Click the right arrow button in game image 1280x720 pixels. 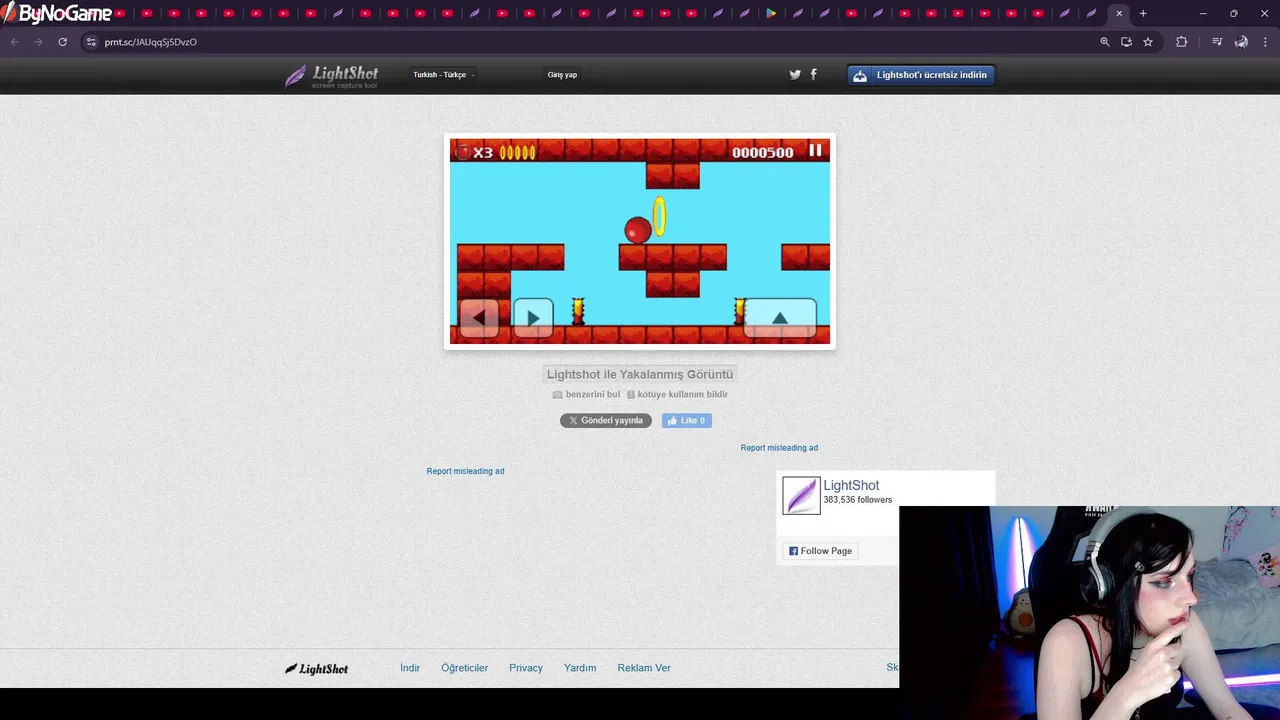[x=533, y=318]
